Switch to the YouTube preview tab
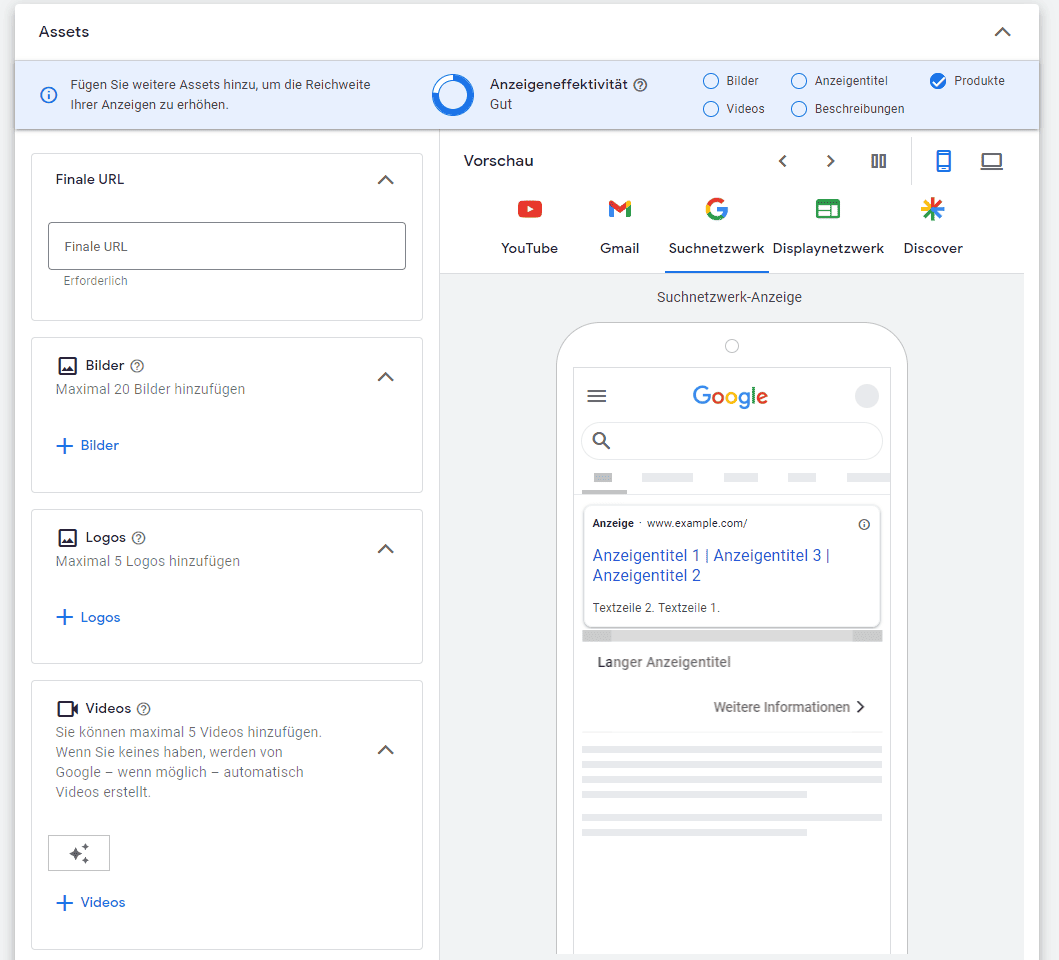 pos(530,227)
